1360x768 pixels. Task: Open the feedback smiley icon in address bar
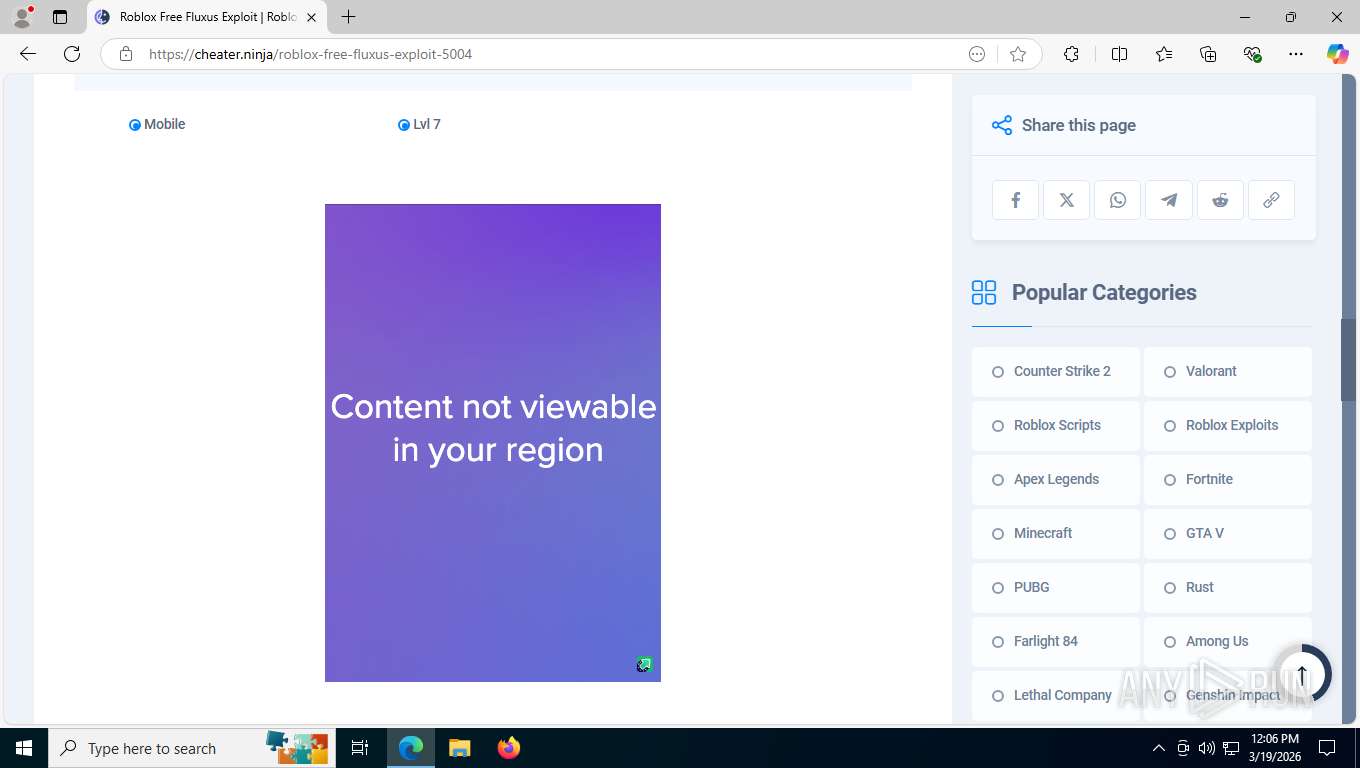pyautogui.click(x=977, y=54)
